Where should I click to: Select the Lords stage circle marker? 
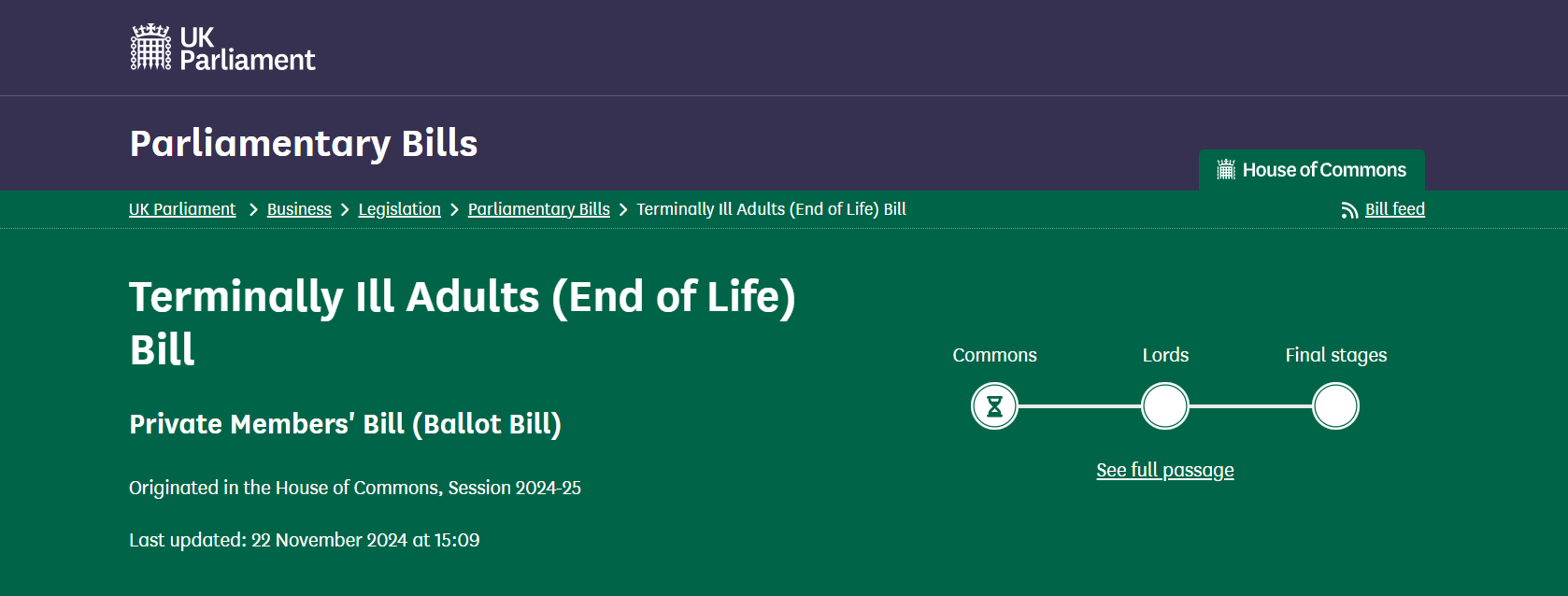[x=1165, y=406]
